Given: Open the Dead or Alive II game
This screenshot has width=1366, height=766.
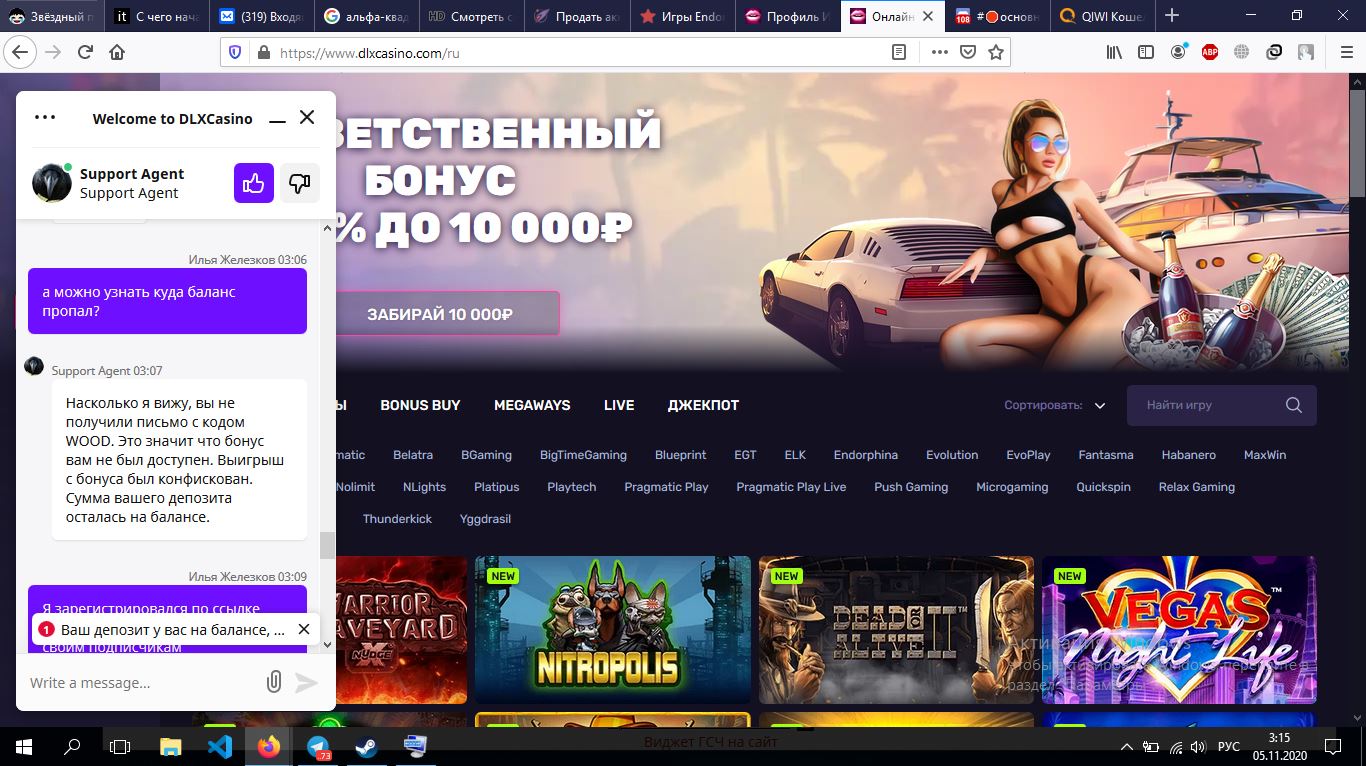Looking at the screenshot, I should coord(896,630).
